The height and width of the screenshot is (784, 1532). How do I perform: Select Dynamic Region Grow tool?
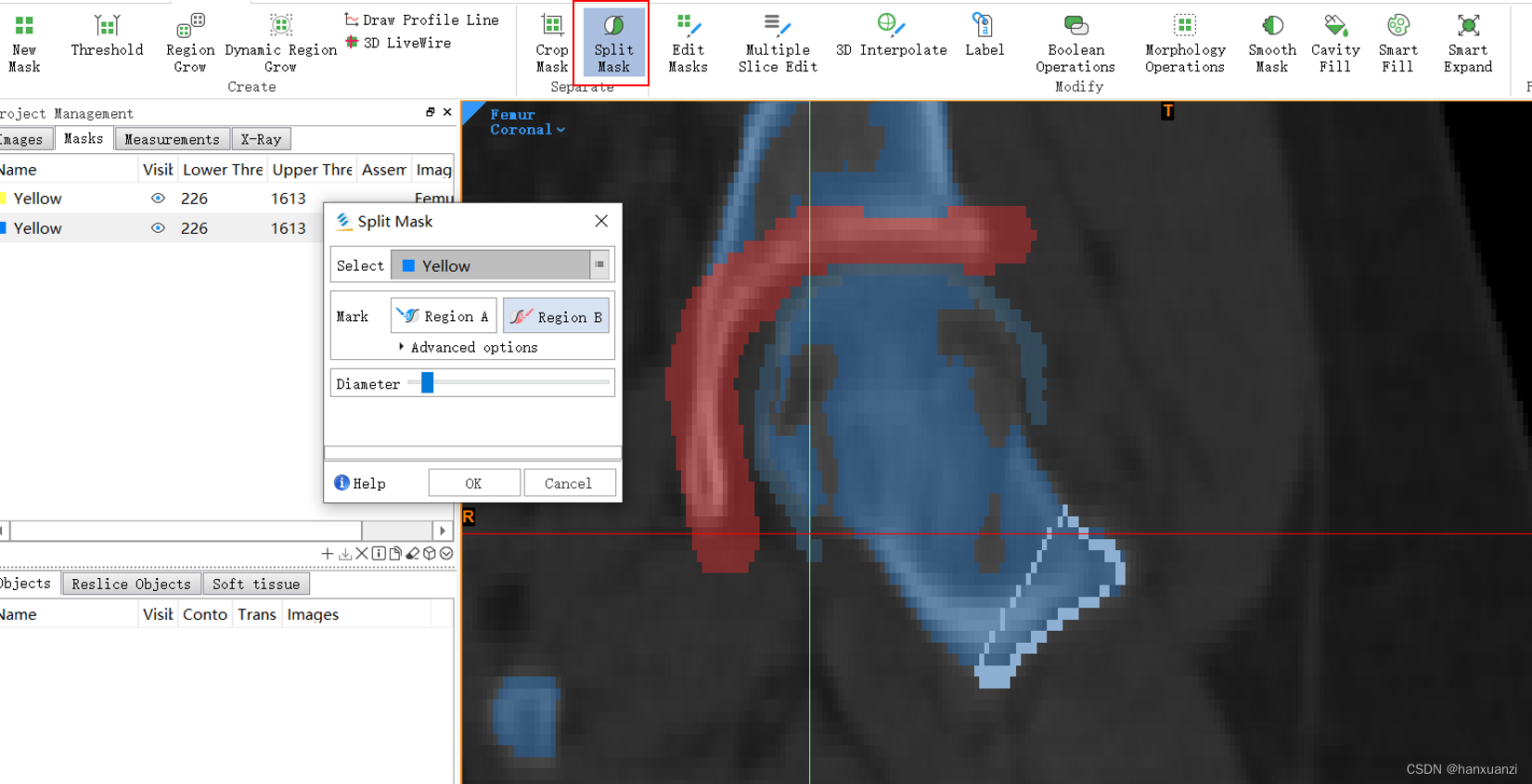point(280,43)
